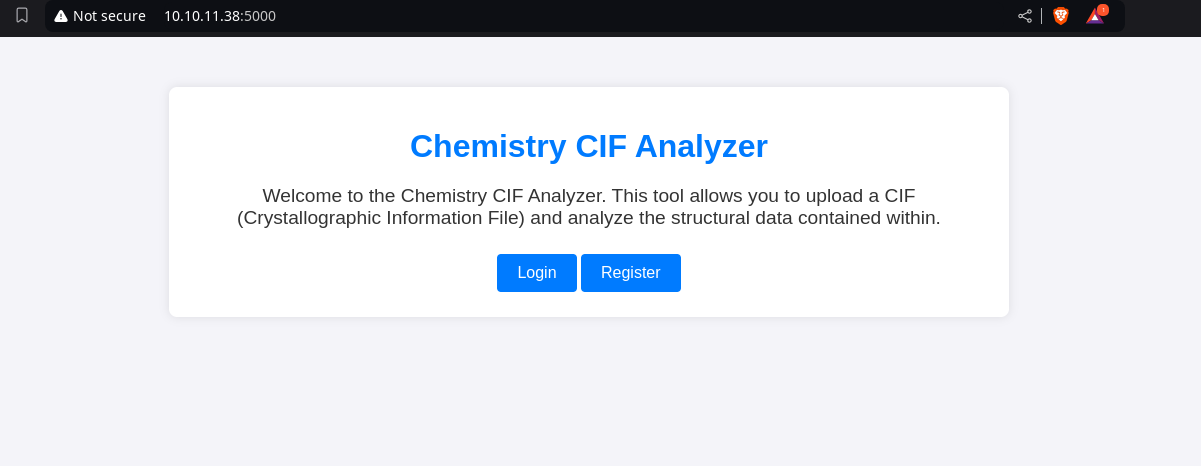
Task: Click empty white card area below buttons
Action: coord(588,304)
